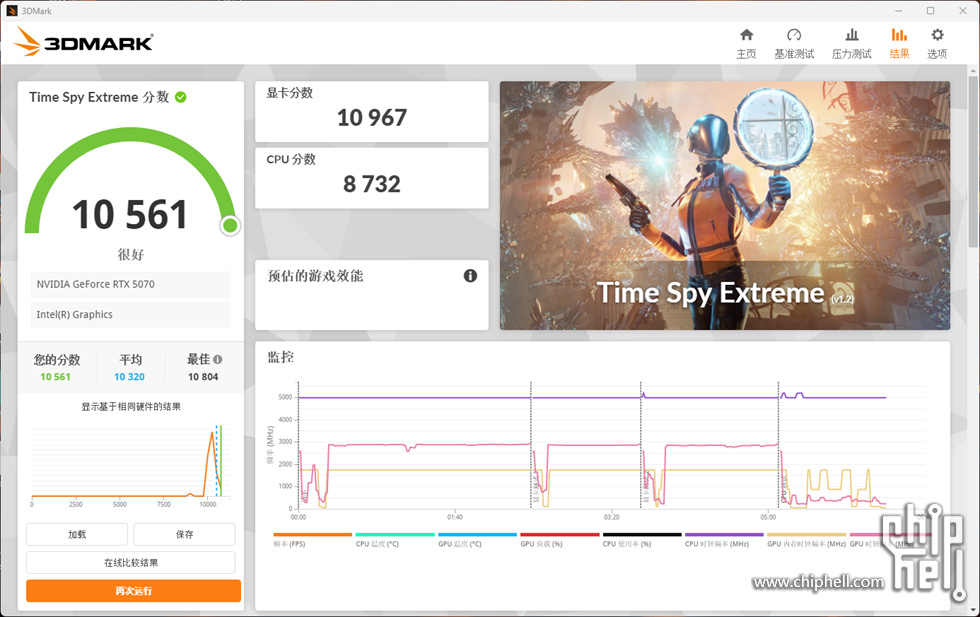Toggle the 帧率 (FPS) orange legend
The width and height of the screenshot is (980, 617).
(312, 539)
